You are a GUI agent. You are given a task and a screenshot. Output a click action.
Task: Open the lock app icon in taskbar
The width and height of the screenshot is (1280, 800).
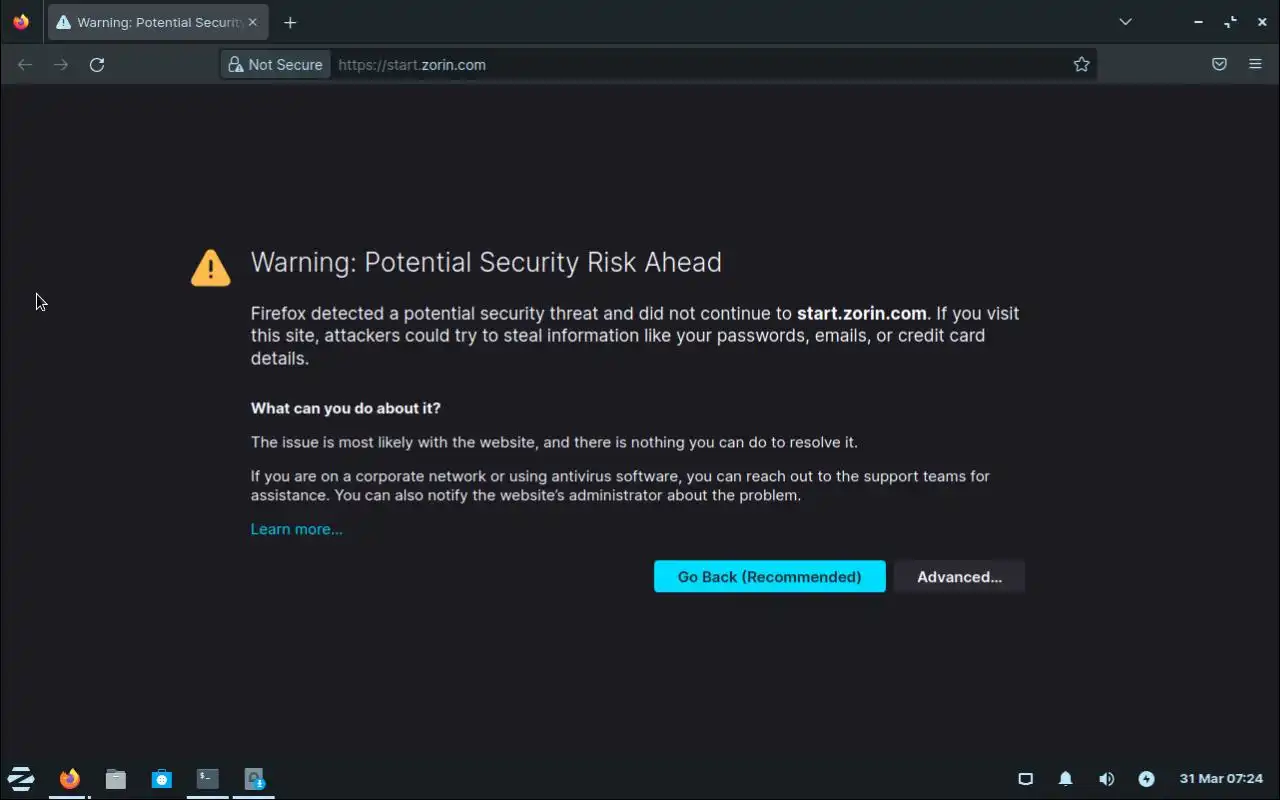click(254, 778)
